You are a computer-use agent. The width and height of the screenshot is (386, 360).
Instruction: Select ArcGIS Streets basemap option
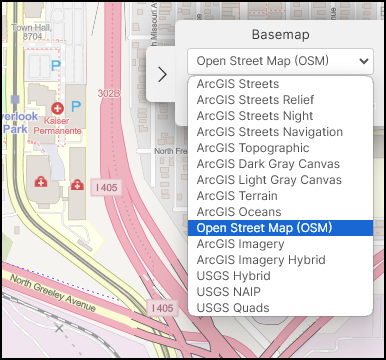280,84
